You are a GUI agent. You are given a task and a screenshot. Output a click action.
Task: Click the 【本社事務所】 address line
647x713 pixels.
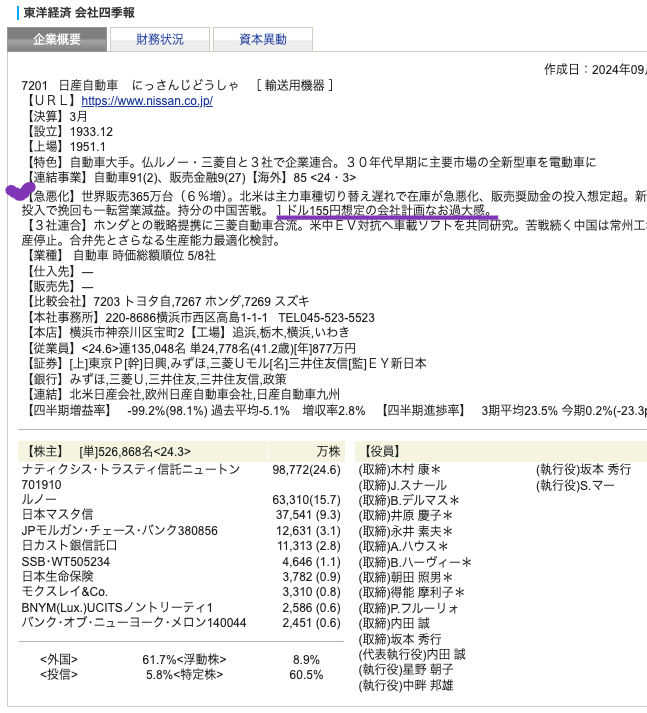(x=198, y=317)
